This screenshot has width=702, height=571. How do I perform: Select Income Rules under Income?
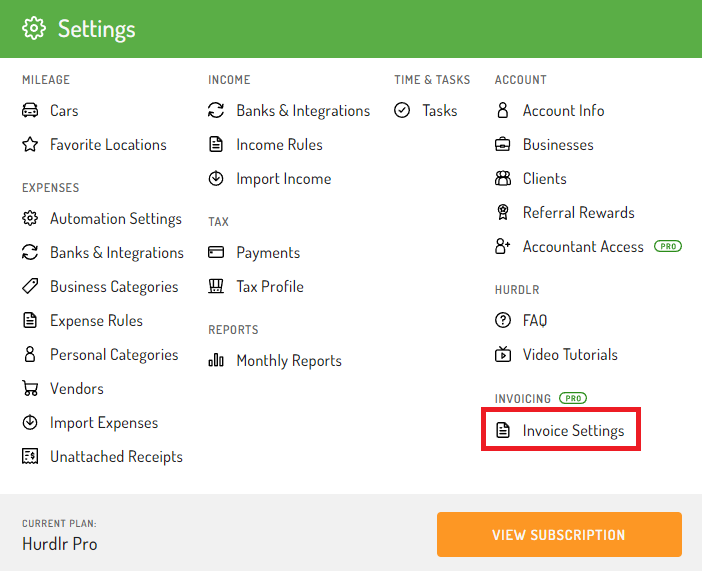[x=265, y=145]
